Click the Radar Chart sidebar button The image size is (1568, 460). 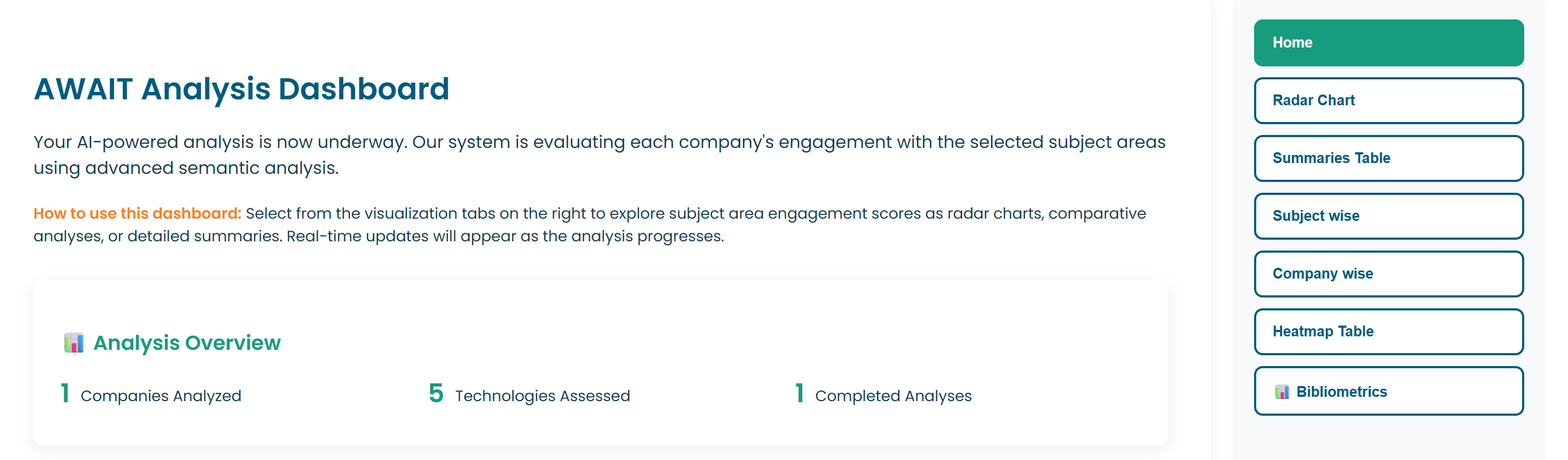click(1388, 100)
